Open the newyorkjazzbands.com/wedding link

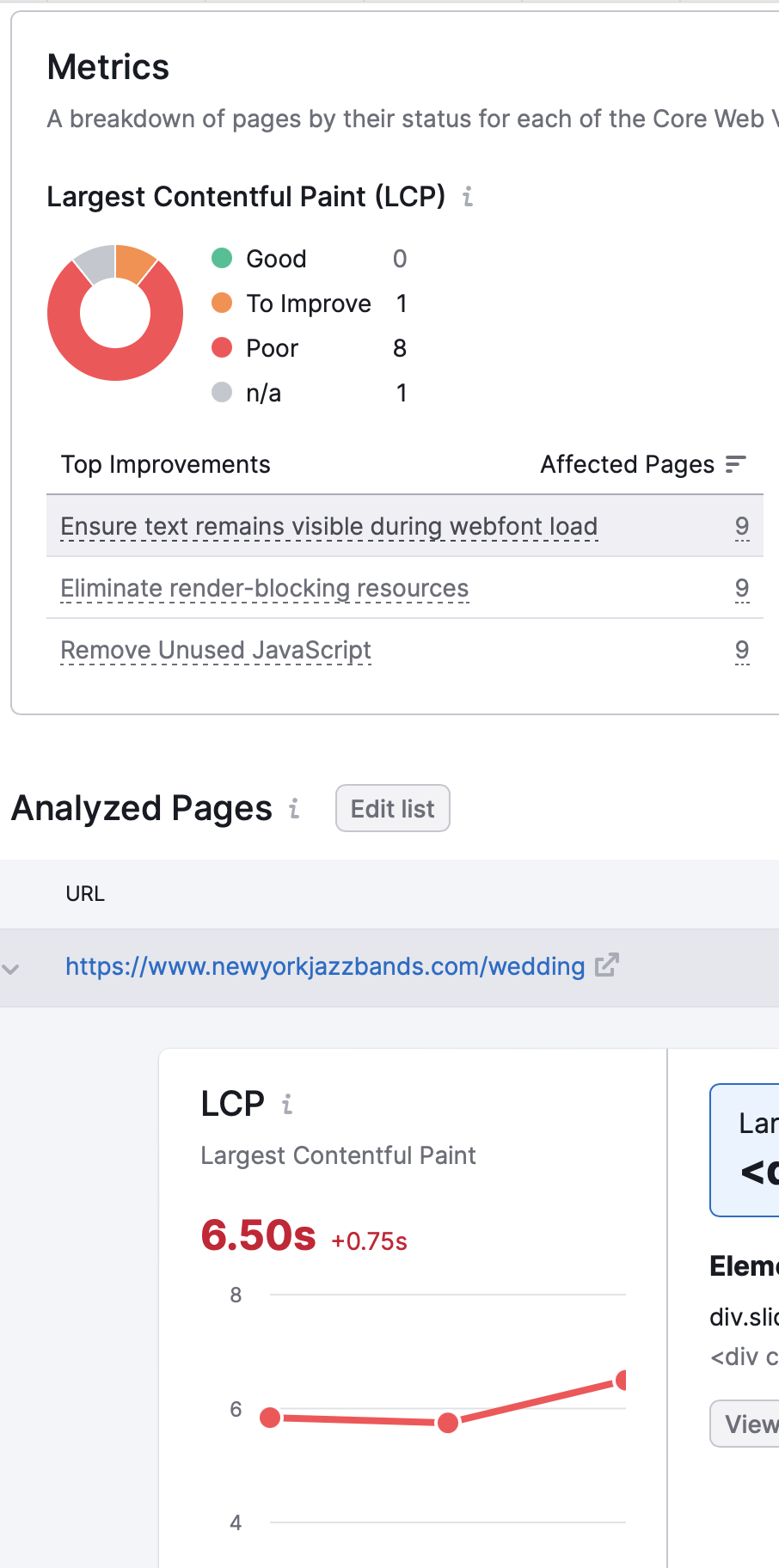coord(325,966)
